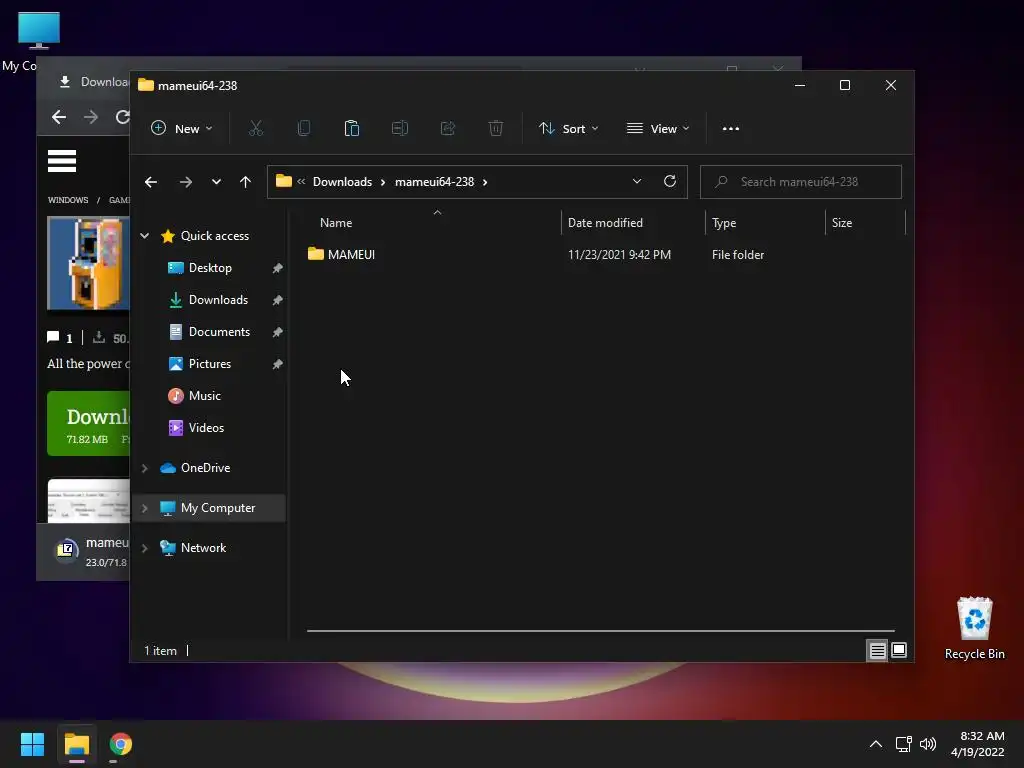Image resolution: width=1024 pixels, height=768 pixels.
Task: Select Downloads in the navigation pane
Action: [218, 300]
